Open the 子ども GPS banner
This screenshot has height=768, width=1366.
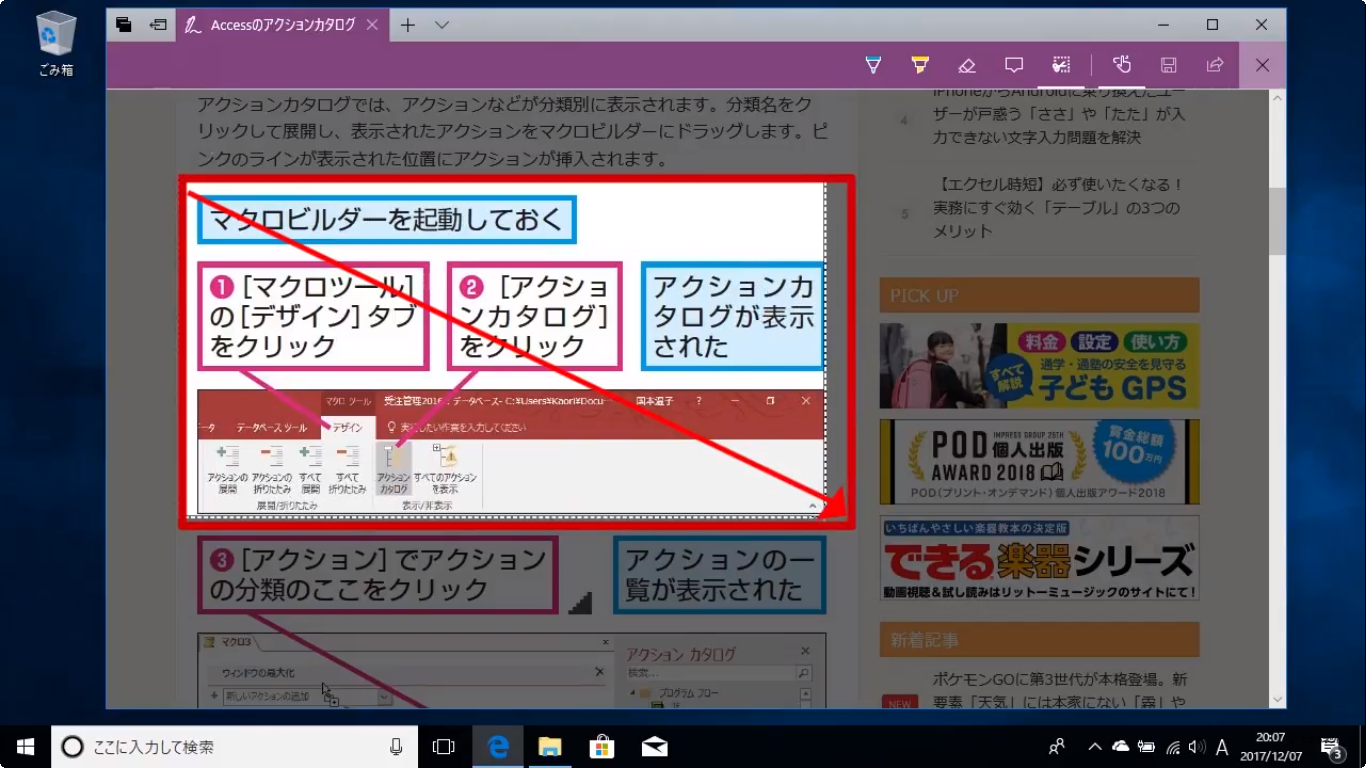coord(1039,365)
